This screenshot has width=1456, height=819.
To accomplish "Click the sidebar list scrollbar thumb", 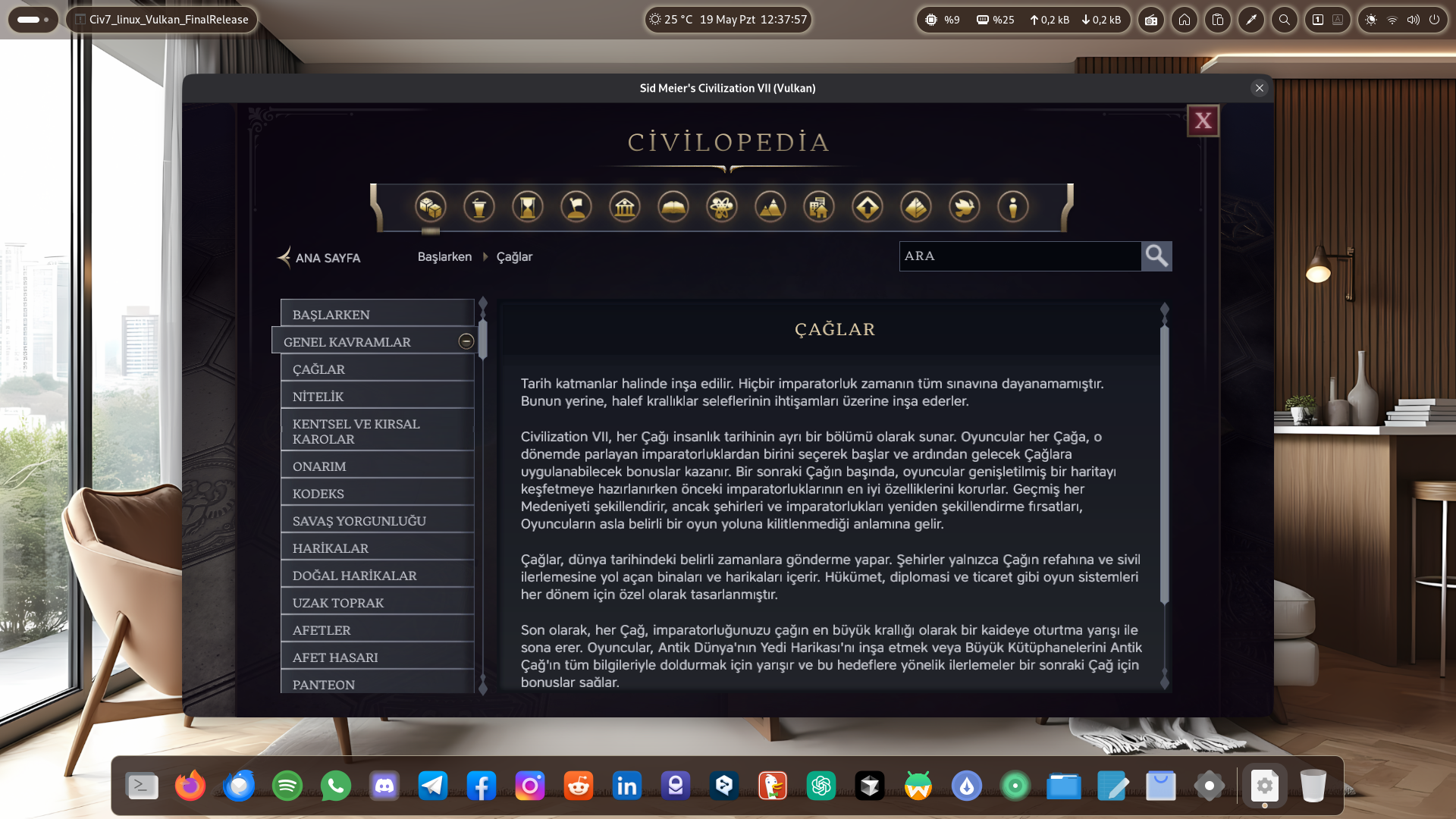I will point(483,339).
